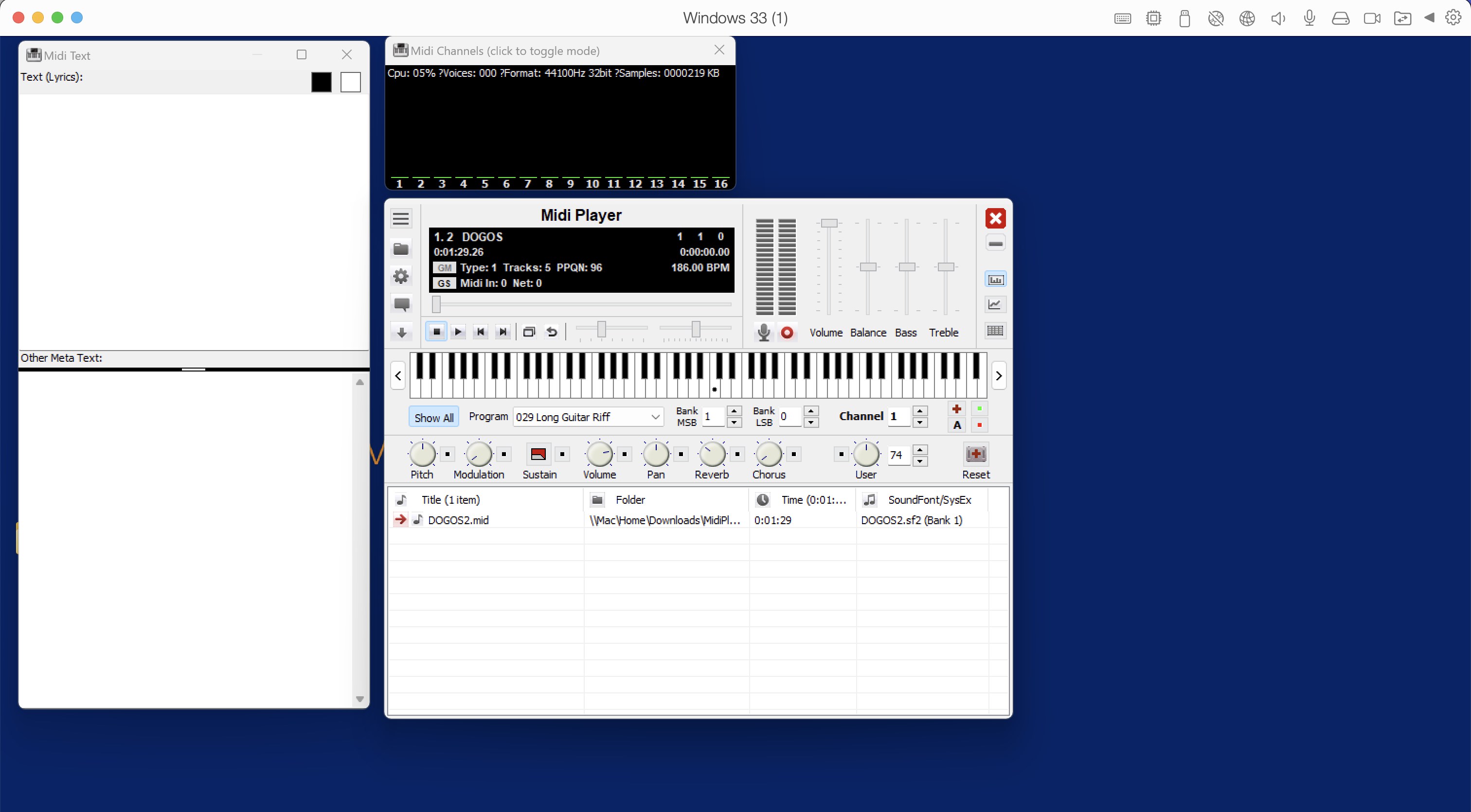1471x812 pixels.
Task: Click the loop/repeat arrow icon
Action: pos(552,332)
